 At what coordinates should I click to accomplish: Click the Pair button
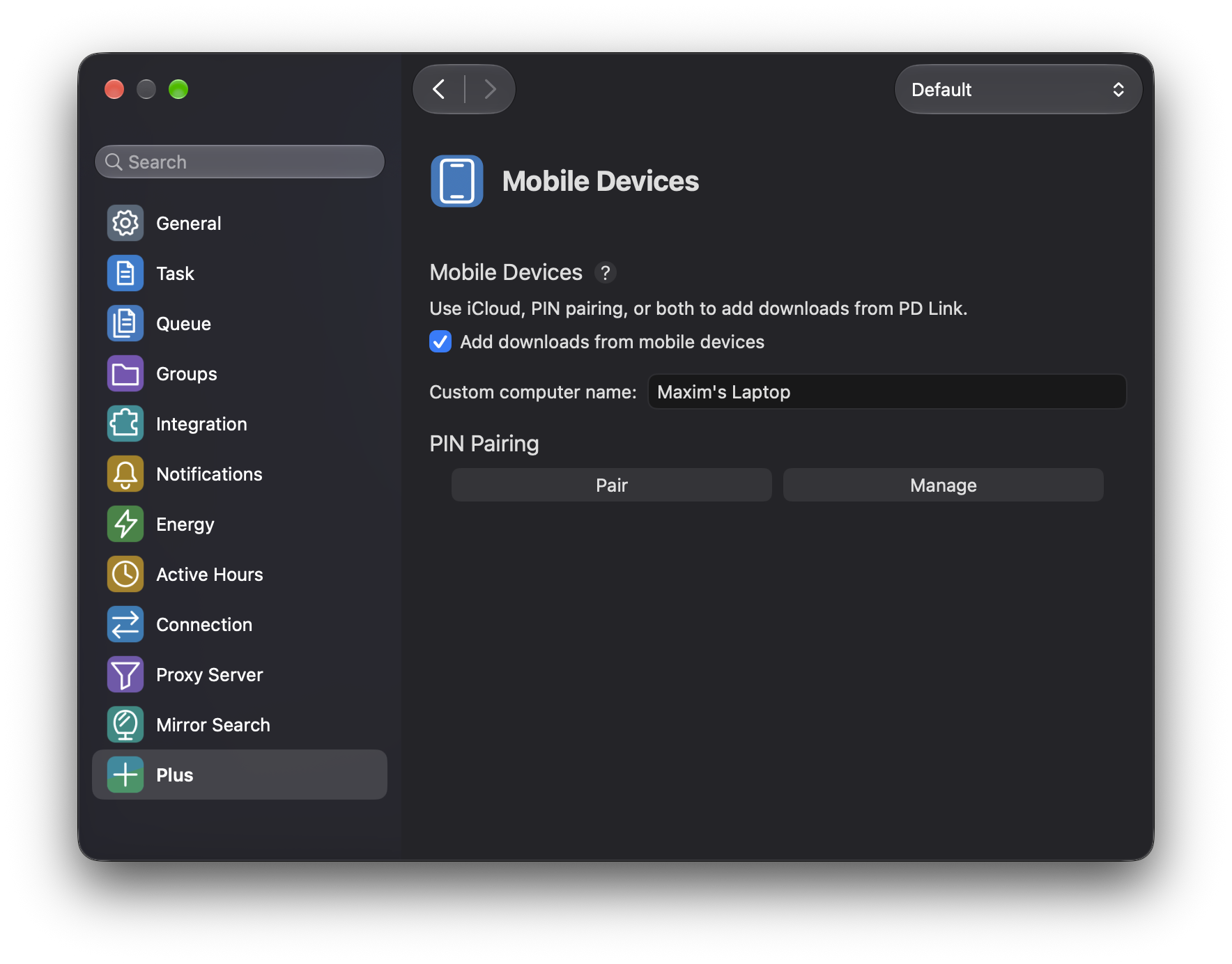click(612, 485)
